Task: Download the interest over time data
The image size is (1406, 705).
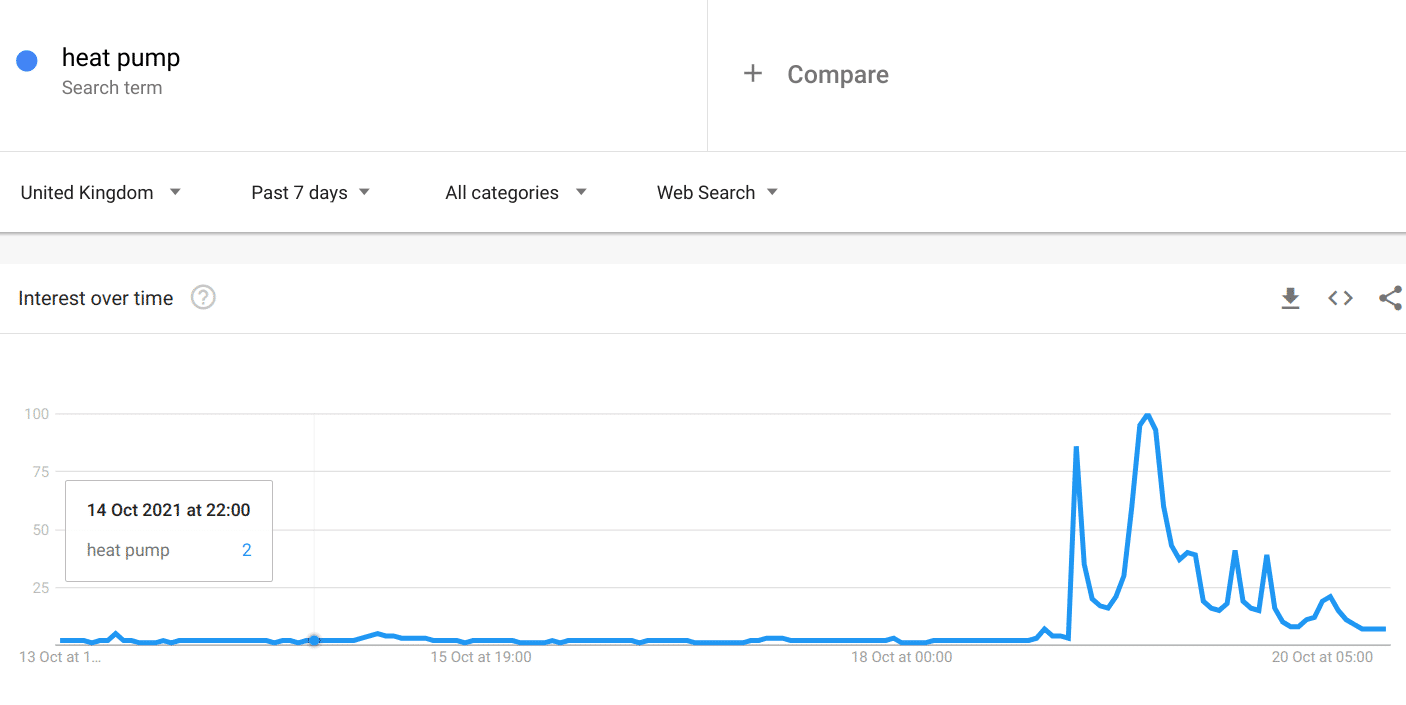Action: [1290, 298]
